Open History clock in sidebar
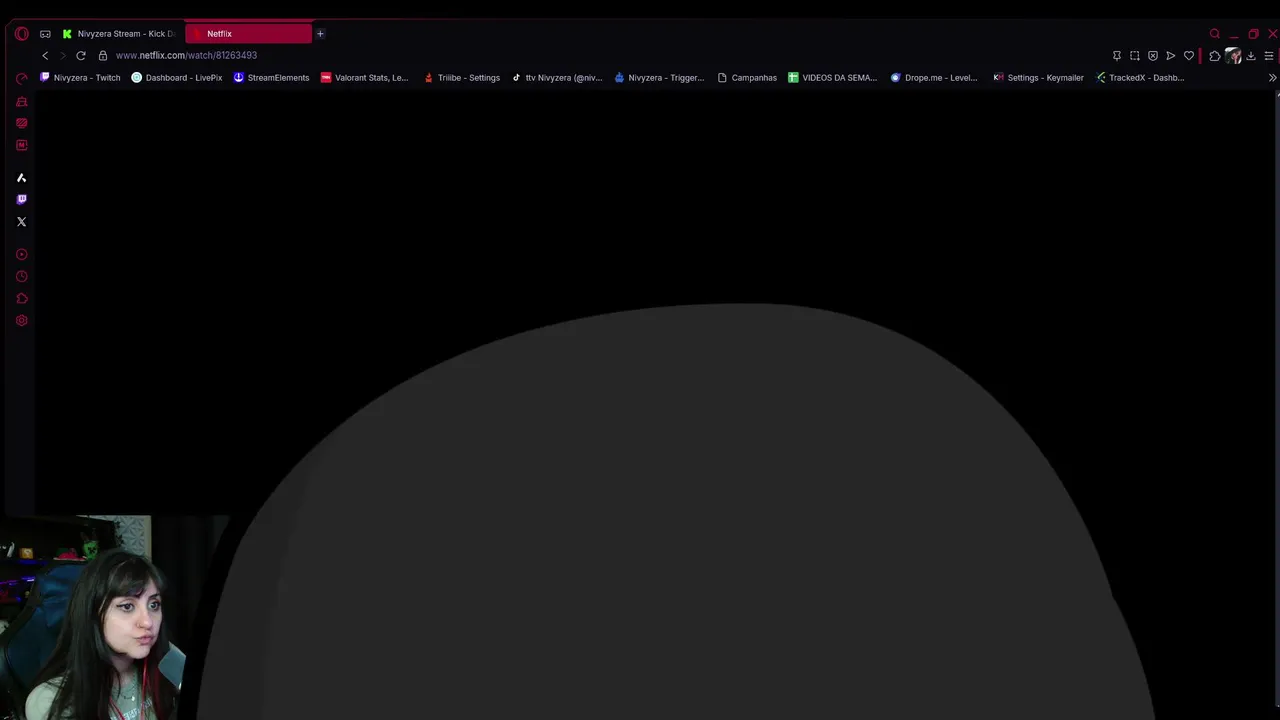 (21, 277)
